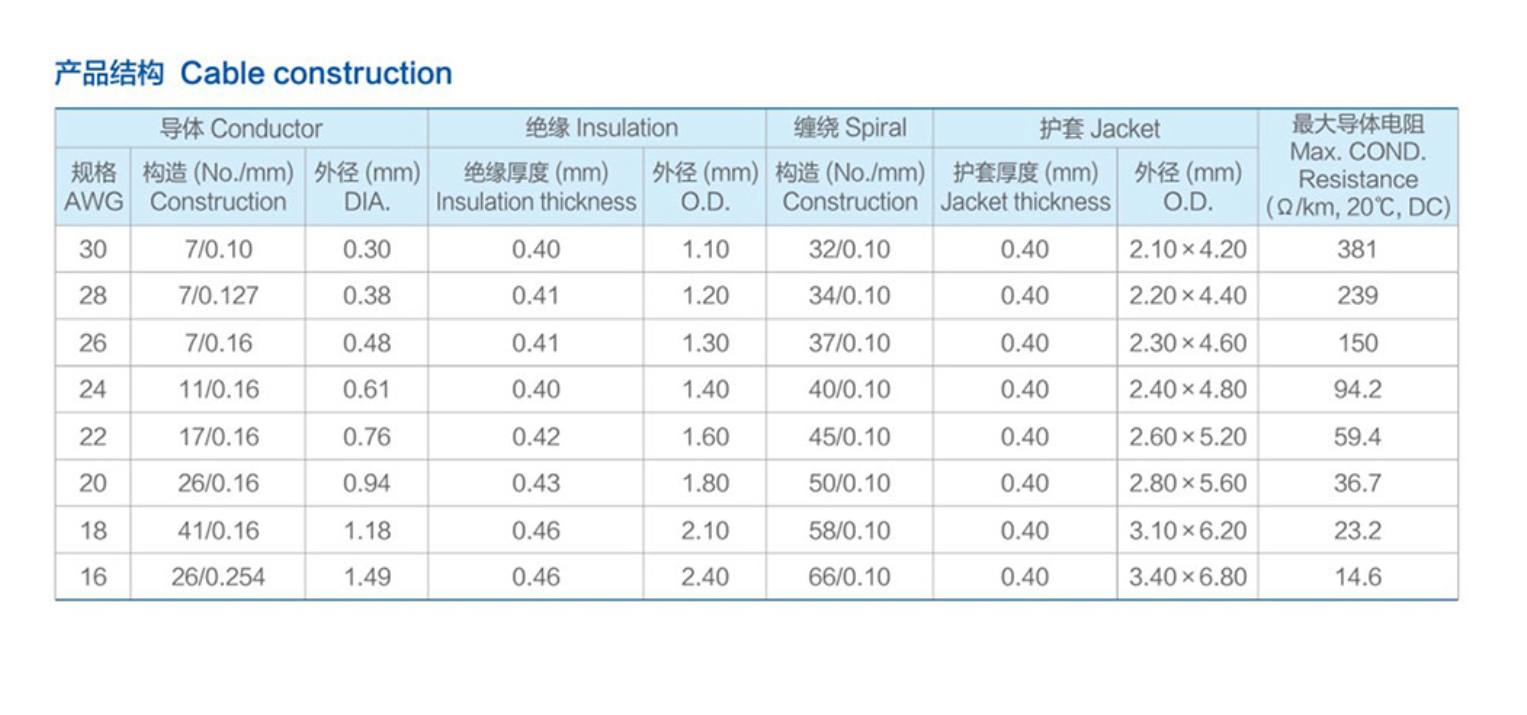Select the Insulation thickness column header
This screenshot has width=1527, height=715.
(x=536, y=187)
